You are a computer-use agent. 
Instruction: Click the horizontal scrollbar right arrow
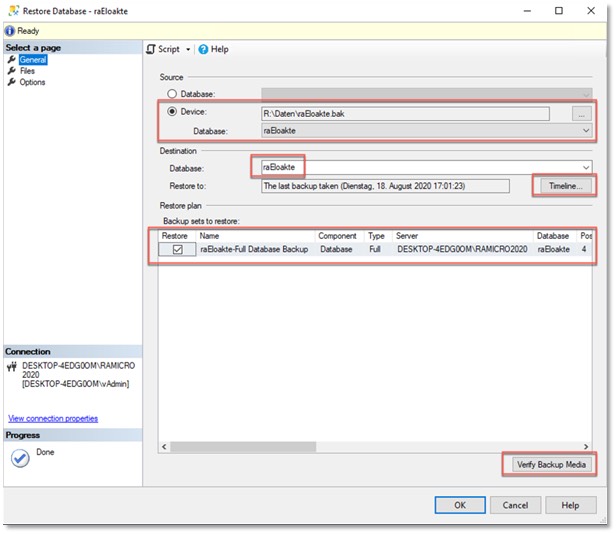click(586, 447)
